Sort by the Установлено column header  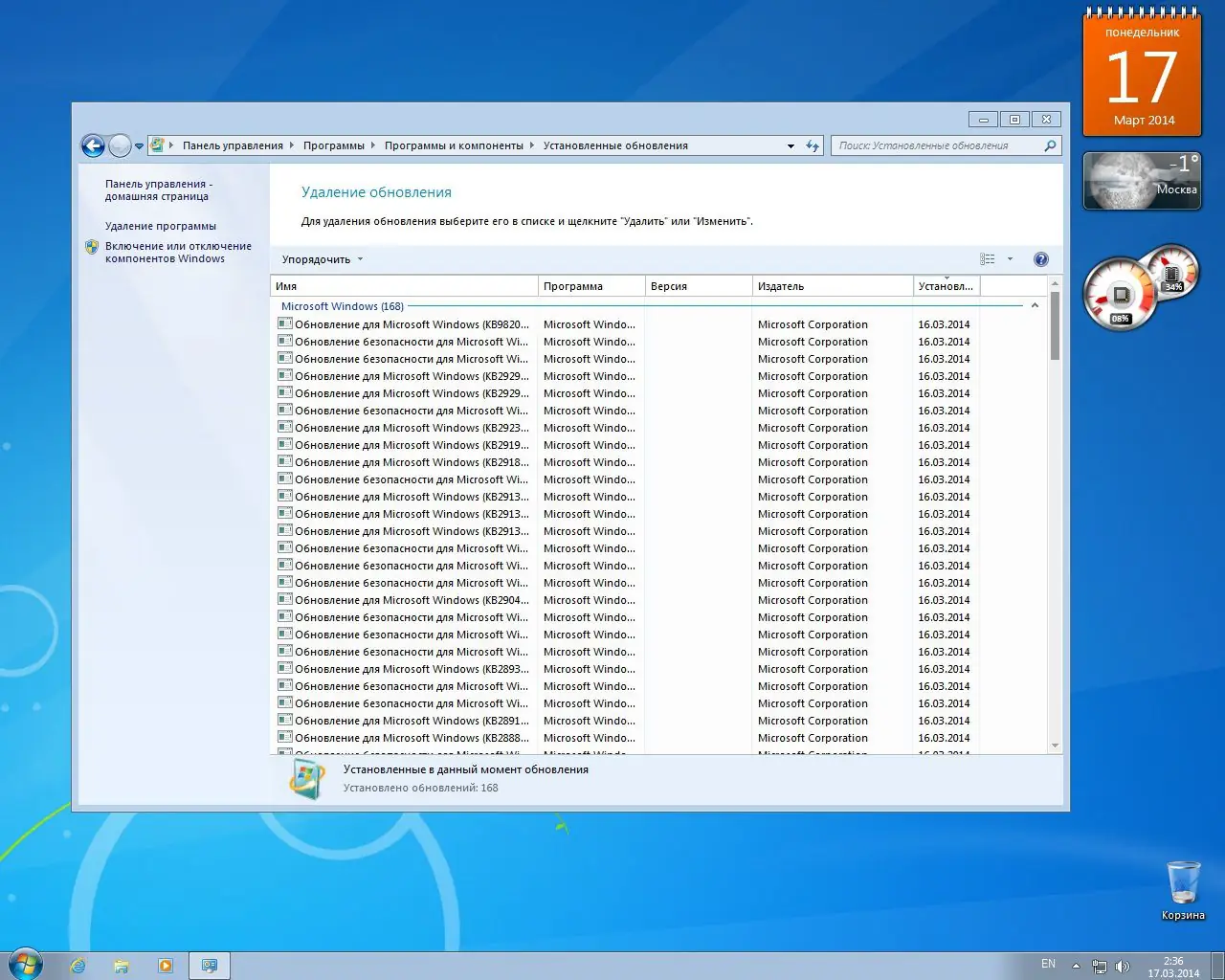947,286
